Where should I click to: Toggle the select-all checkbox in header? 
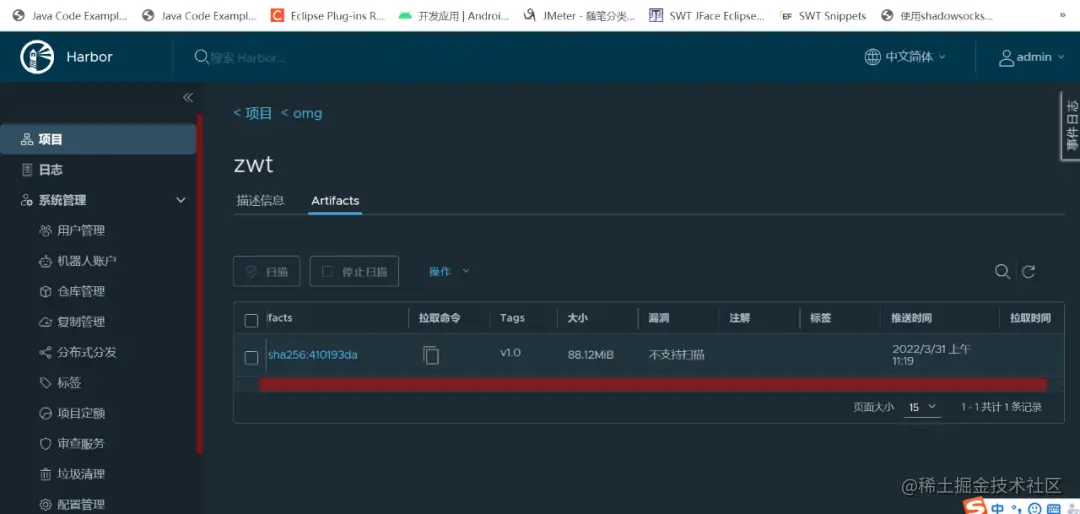point(251,320)
